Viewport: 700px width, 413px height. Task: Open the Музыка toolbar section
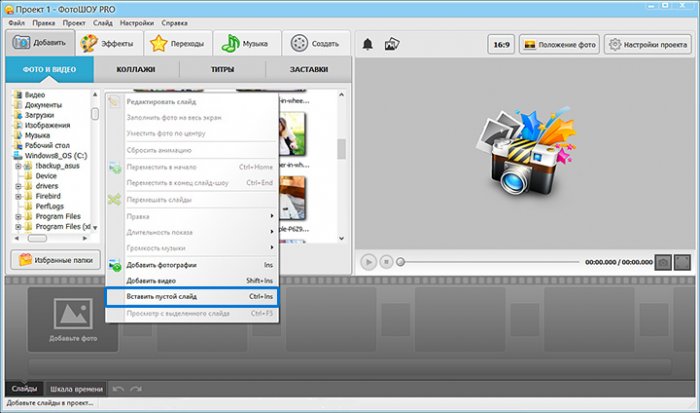tap(246, 44)
